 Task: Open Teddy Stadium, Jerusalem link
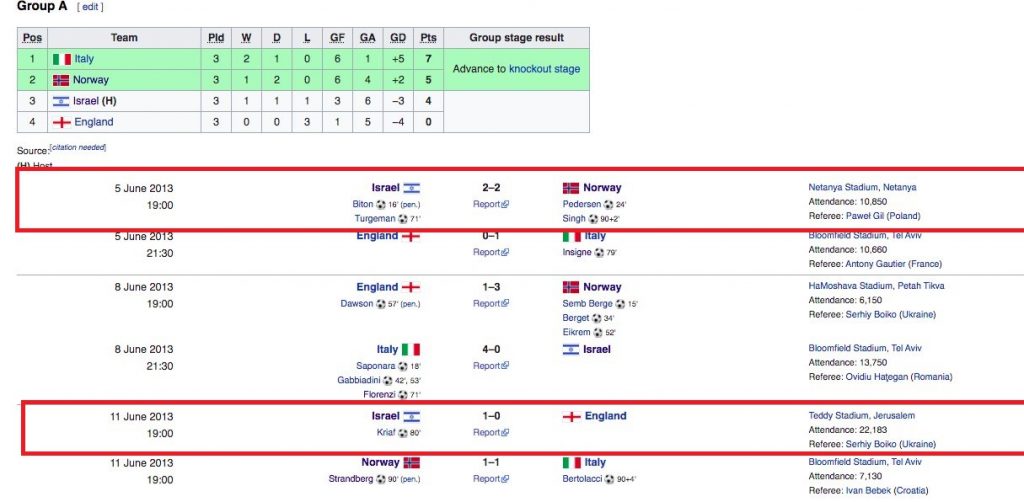point(861,415)
